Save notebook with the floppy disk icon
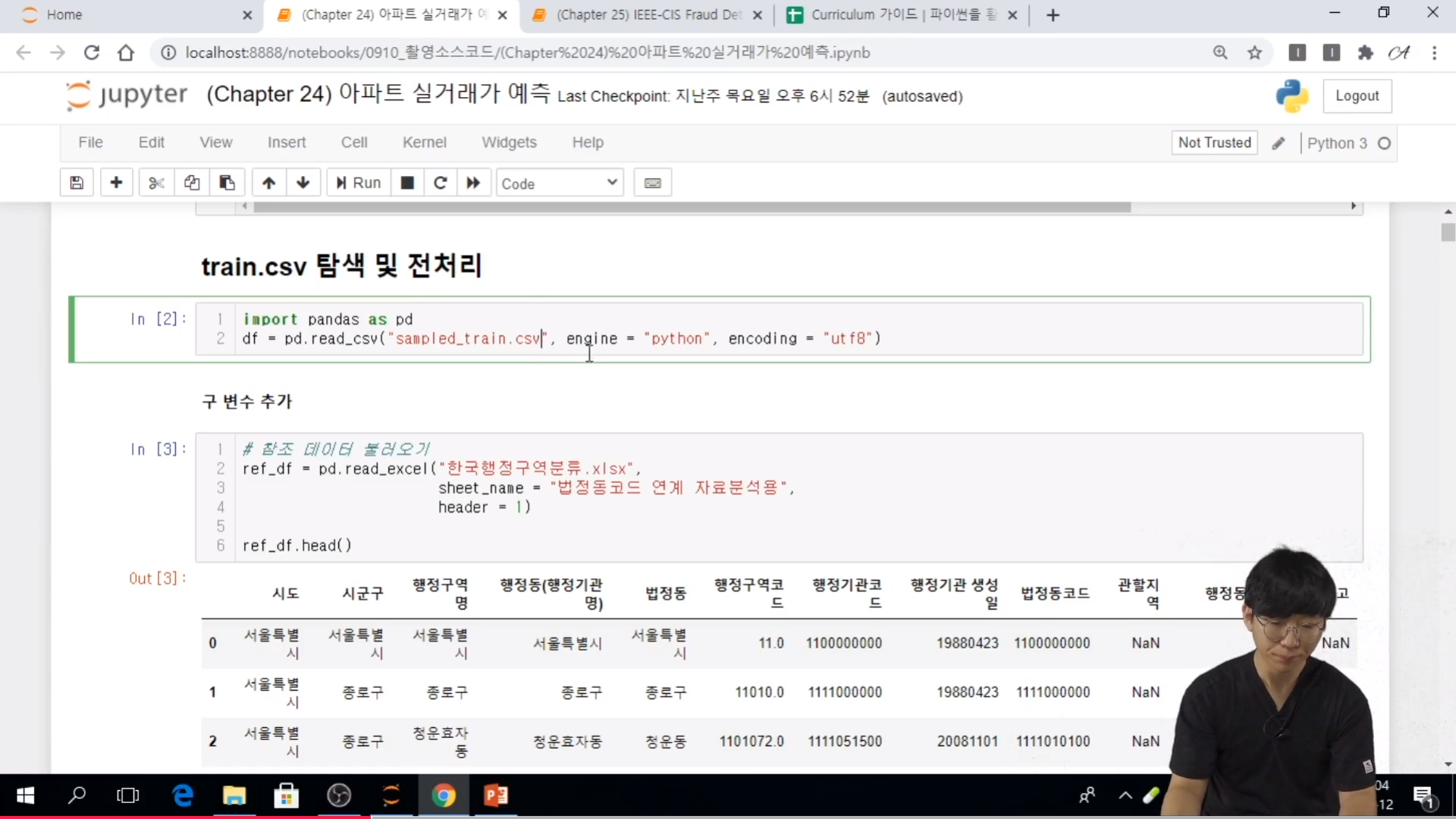This screenshot has height=819, width=1456. [x=77, y=183]
